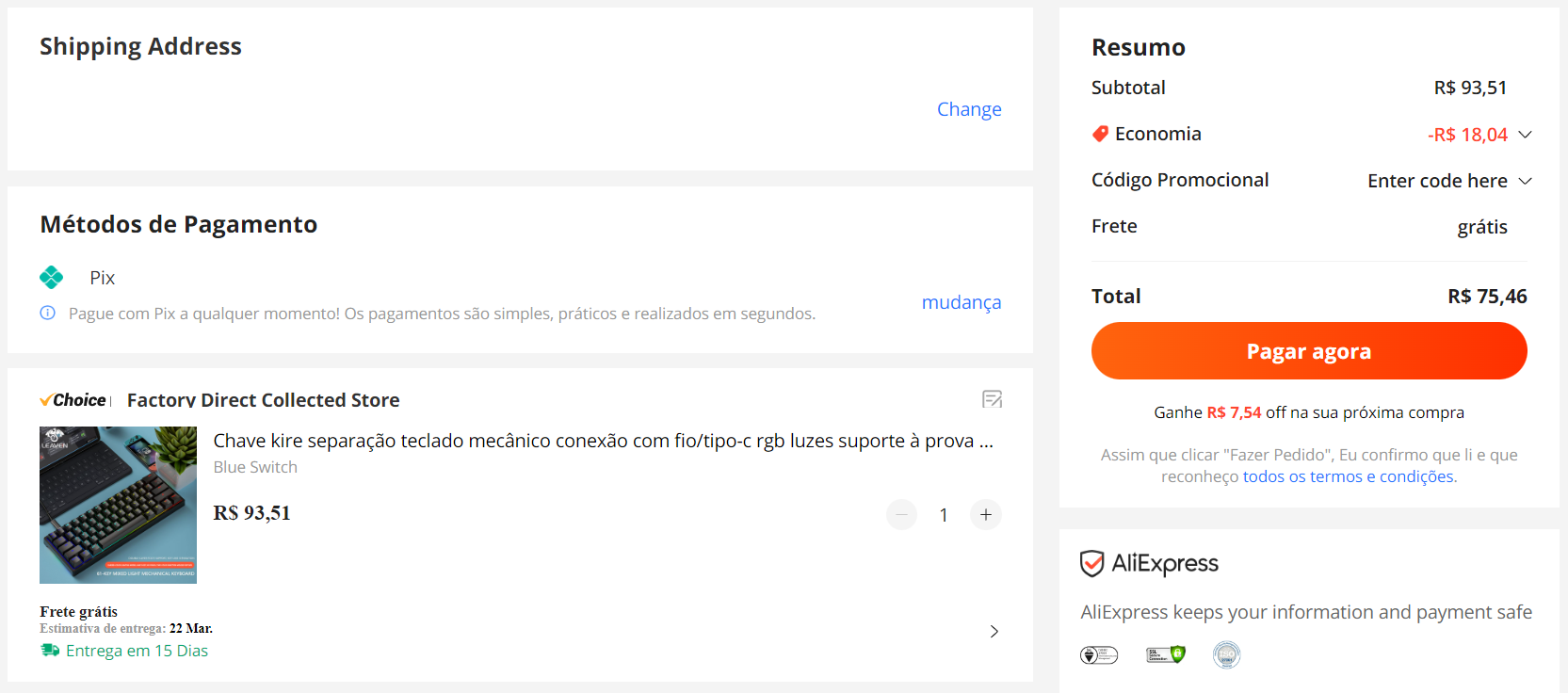Open shipping options with the right chevron

(994, 631)
